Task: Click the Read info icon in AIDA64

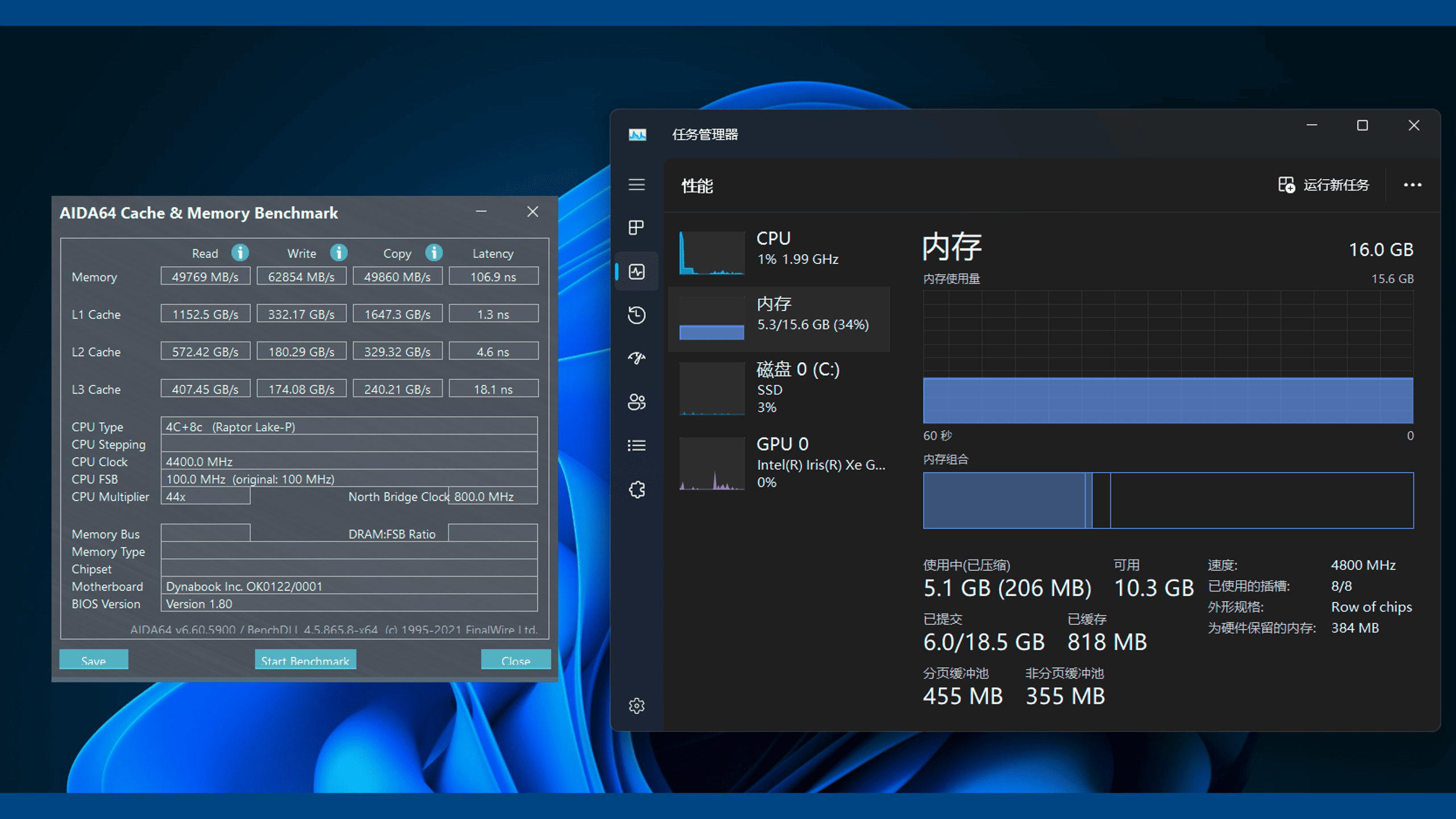Action: point(240,253)
